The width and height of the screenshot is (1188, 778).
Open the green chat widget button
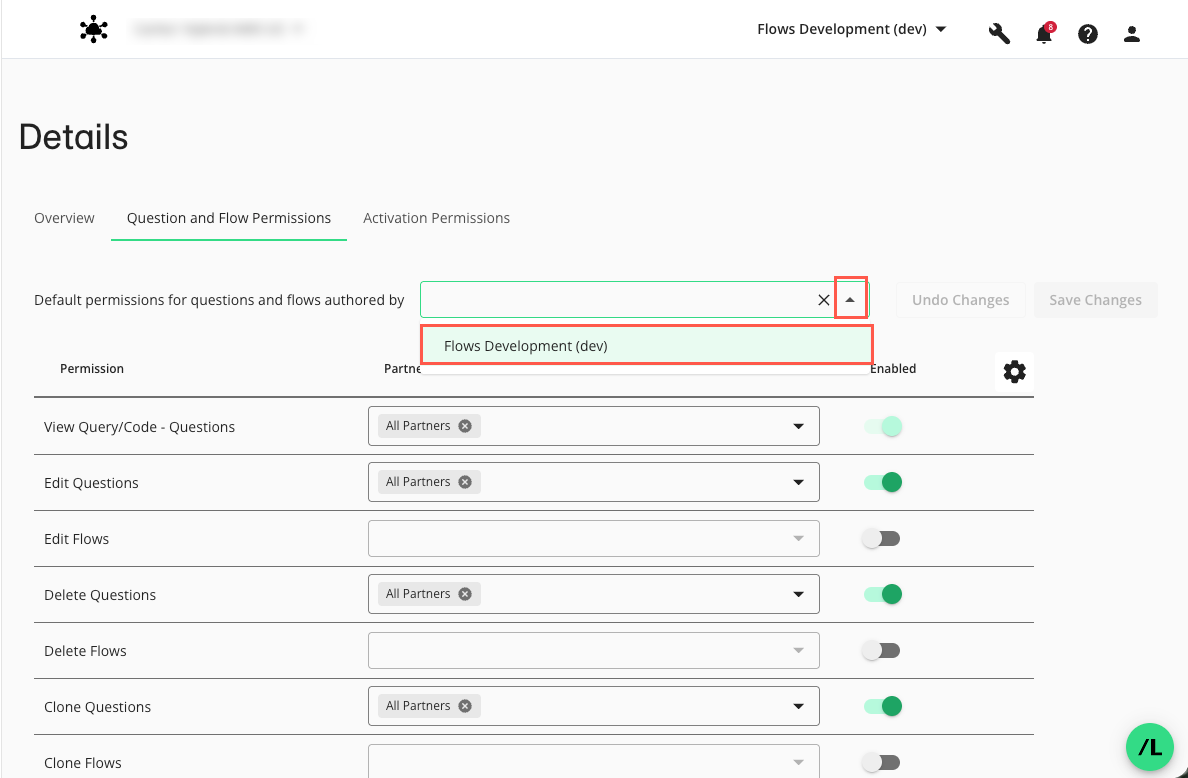click(1150, 747)
